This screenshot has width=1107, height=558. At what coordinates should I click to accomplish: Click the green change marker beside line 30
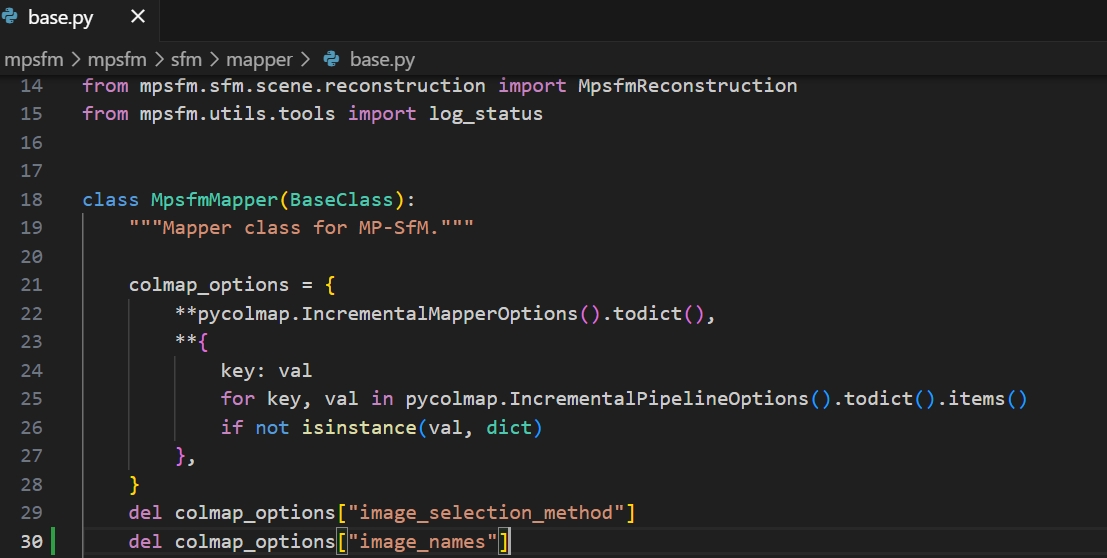pos(52,542)
